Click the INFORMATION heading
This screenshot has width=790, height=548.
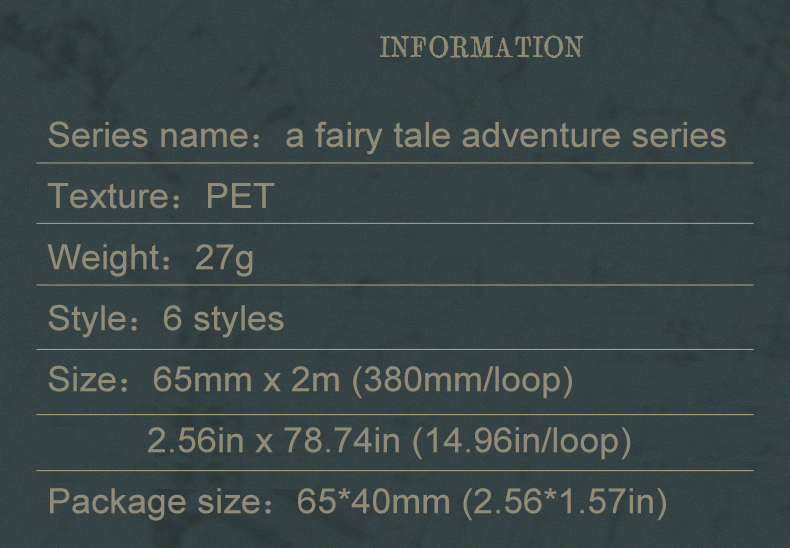[480, 47]
